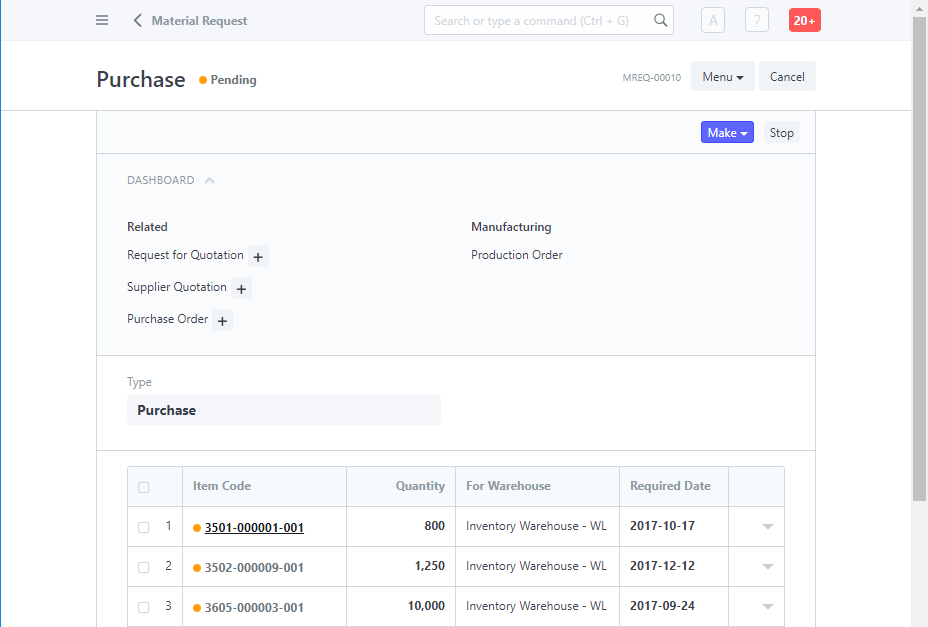
Task: Expand row 3 details arrow for 3605-000003-001
Action: tap(768, 606)
